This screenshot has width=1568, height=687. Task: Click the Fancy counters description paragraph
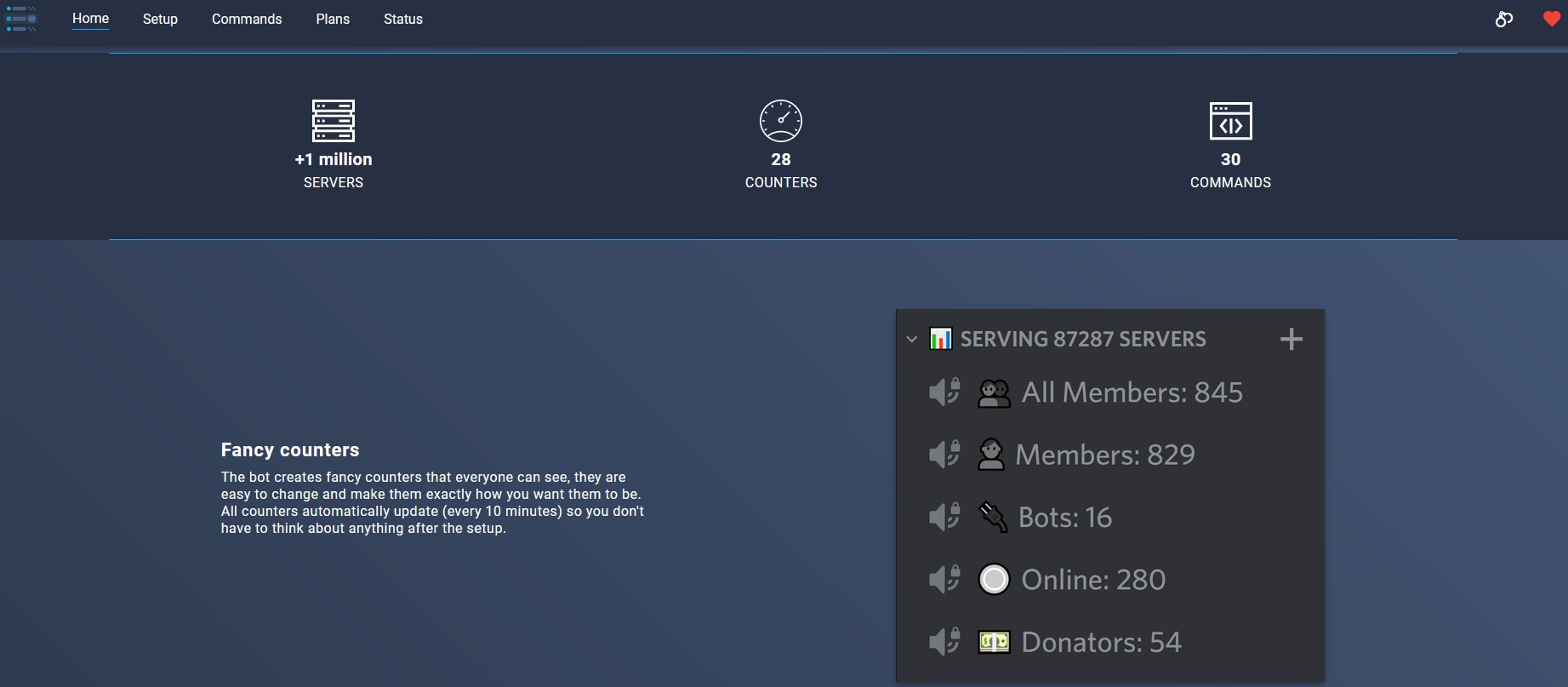coord(432,502)
